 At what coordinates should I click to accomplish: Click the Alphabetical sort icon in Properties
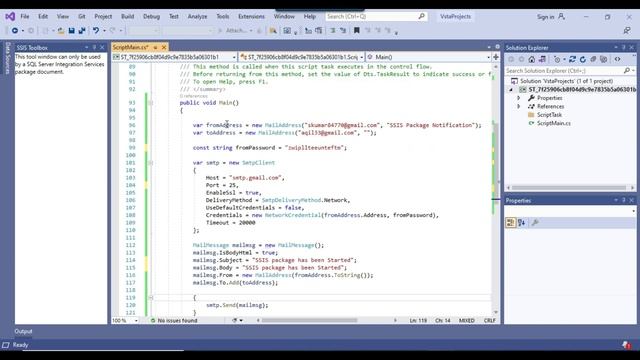(x=522, y=222)
